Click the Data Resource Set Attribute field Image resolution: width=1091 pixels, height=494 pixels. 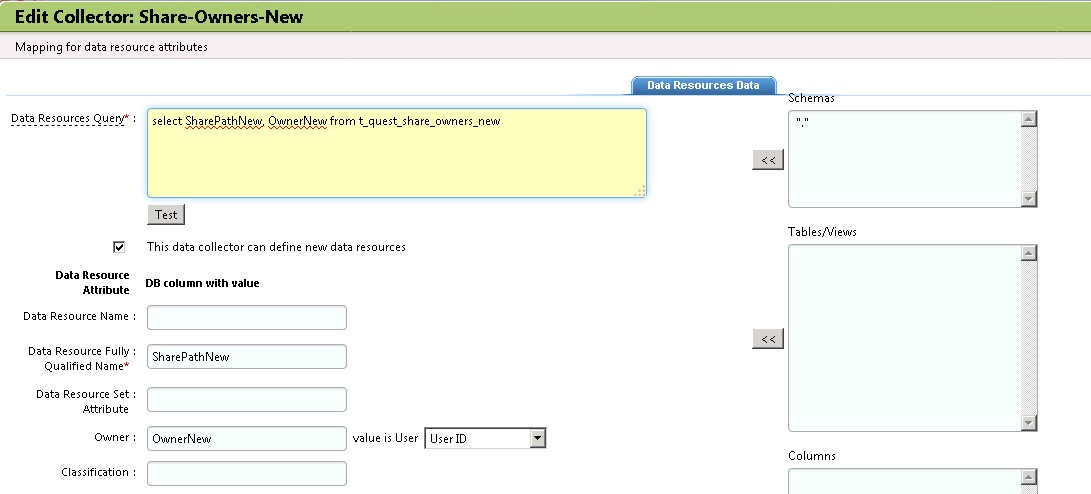coord(247,400)
